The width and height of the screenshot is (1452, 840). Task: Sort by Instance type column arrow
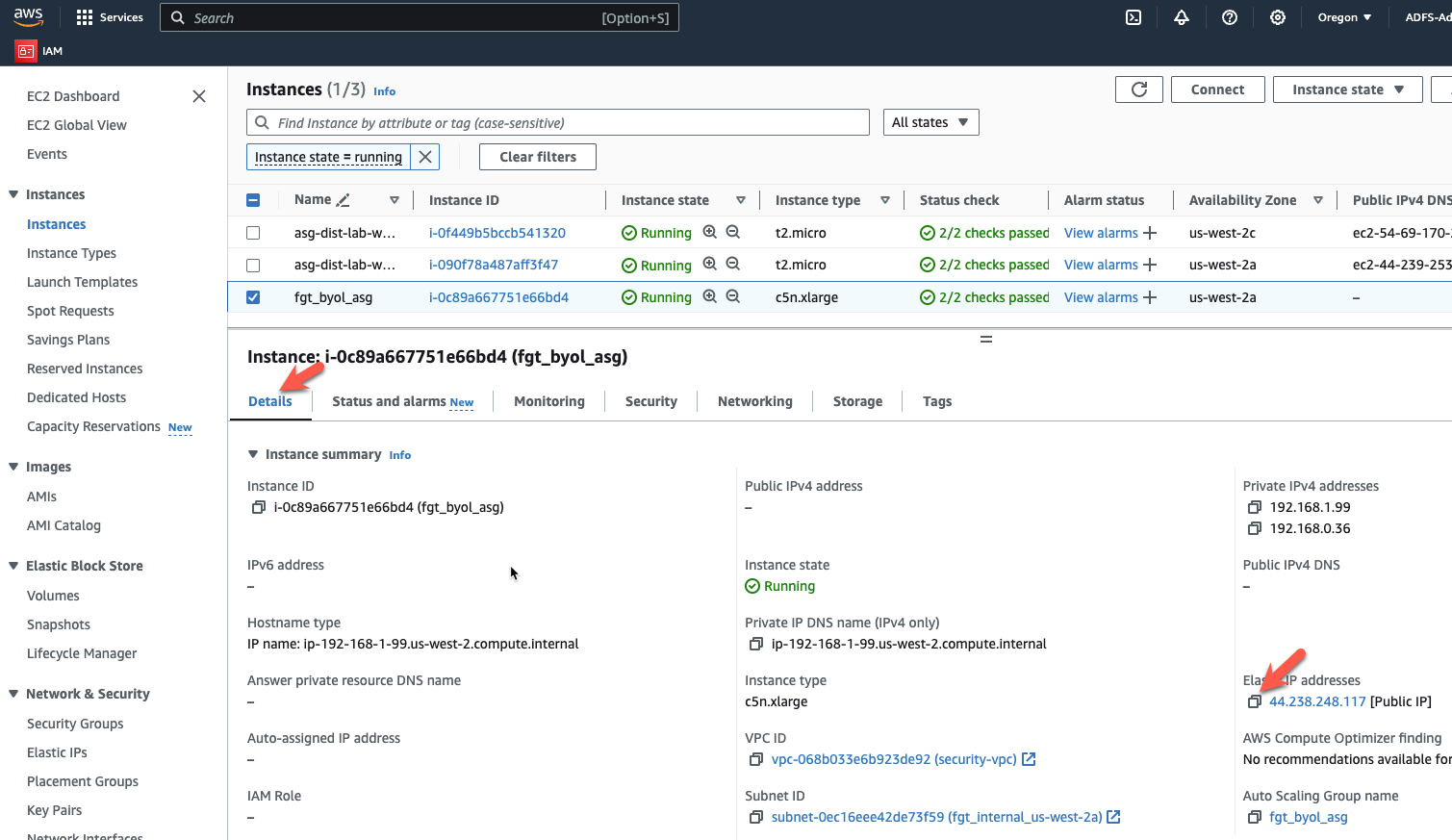click(x=885, y=200)
